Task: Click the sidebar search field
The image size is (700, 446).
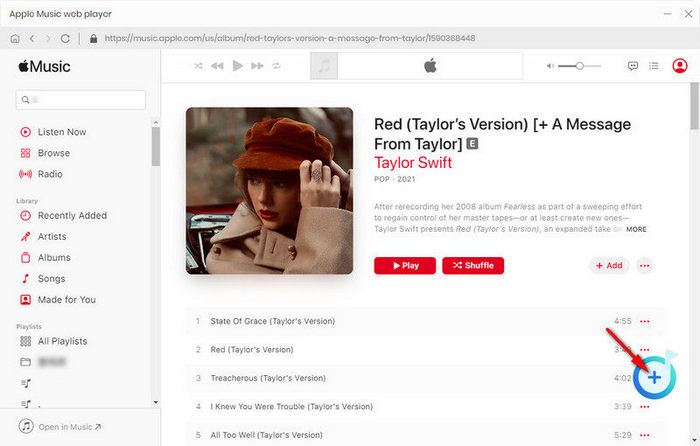Action: pyautogui.click(x=81, y=100)
